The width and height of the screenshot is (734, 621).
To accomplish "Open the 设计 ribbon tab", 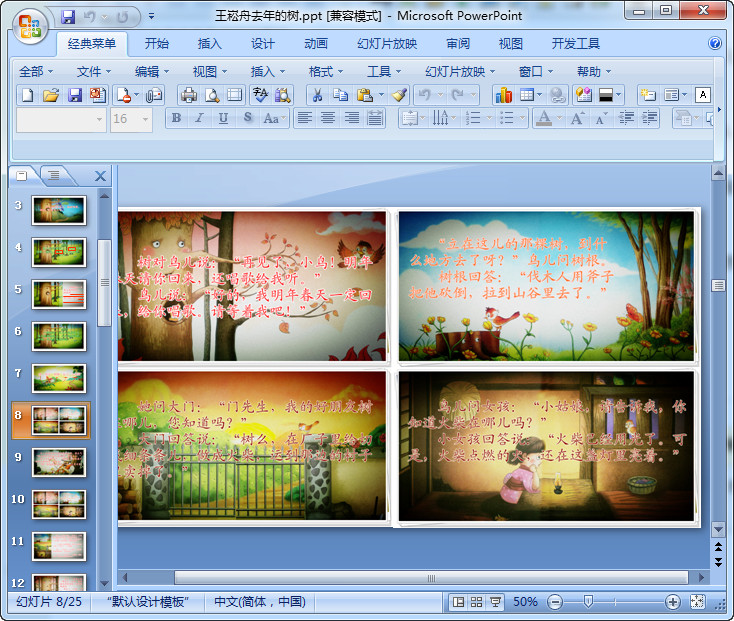I will click(x=263, y=44).
